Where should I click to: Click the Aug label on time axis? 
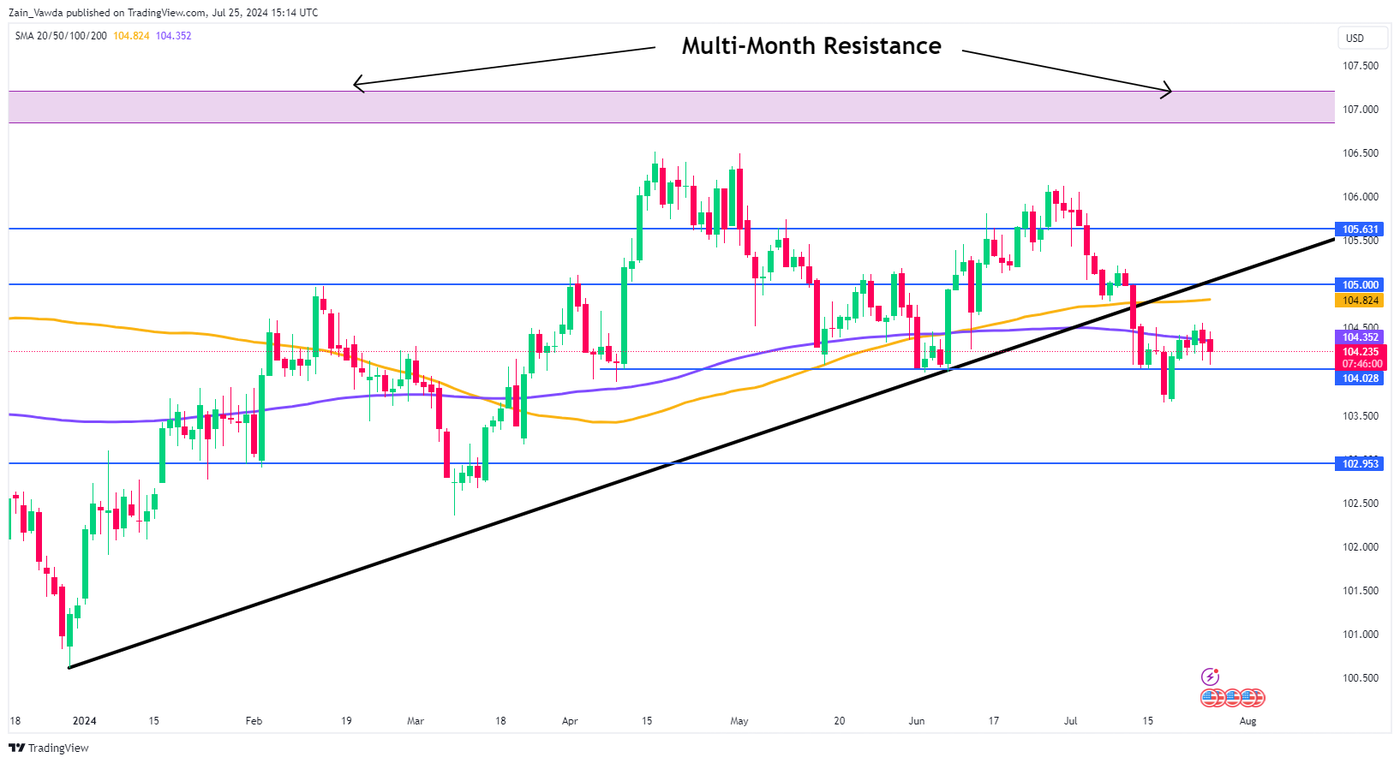coord(1247,720)
